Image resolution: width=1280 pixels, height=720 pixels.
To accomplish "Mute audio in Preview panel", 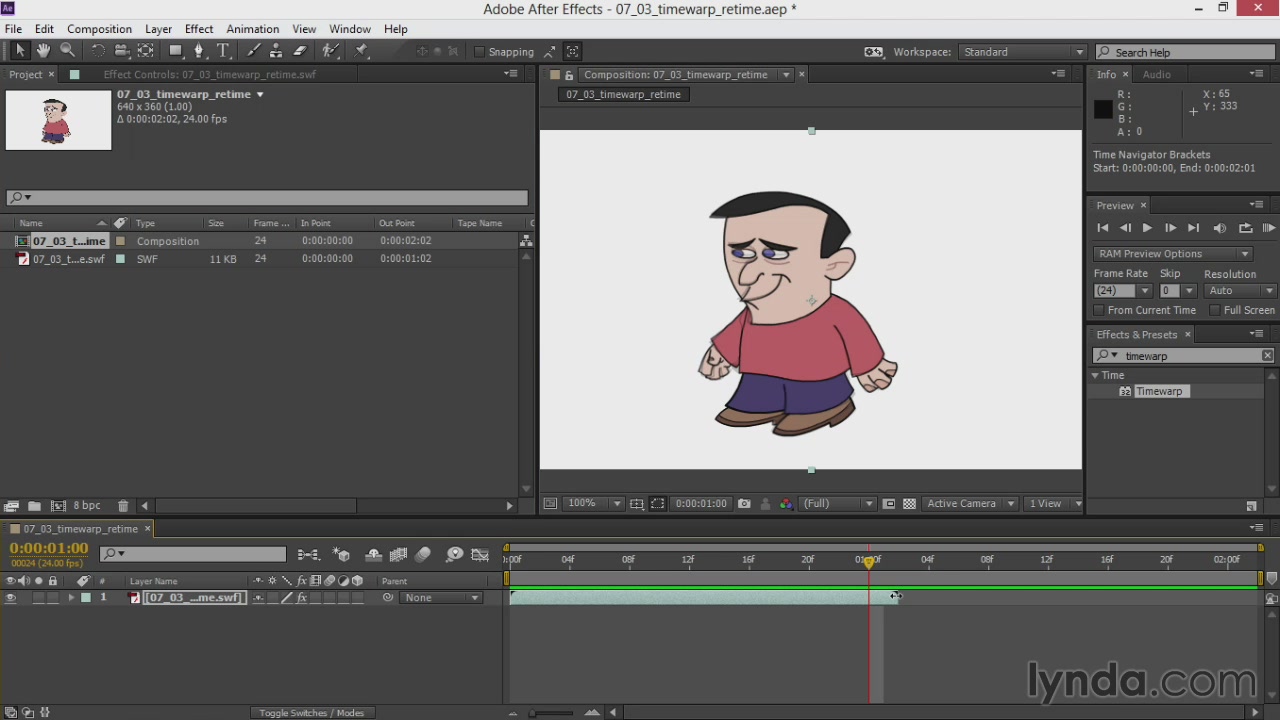I will pos(1220,228).
